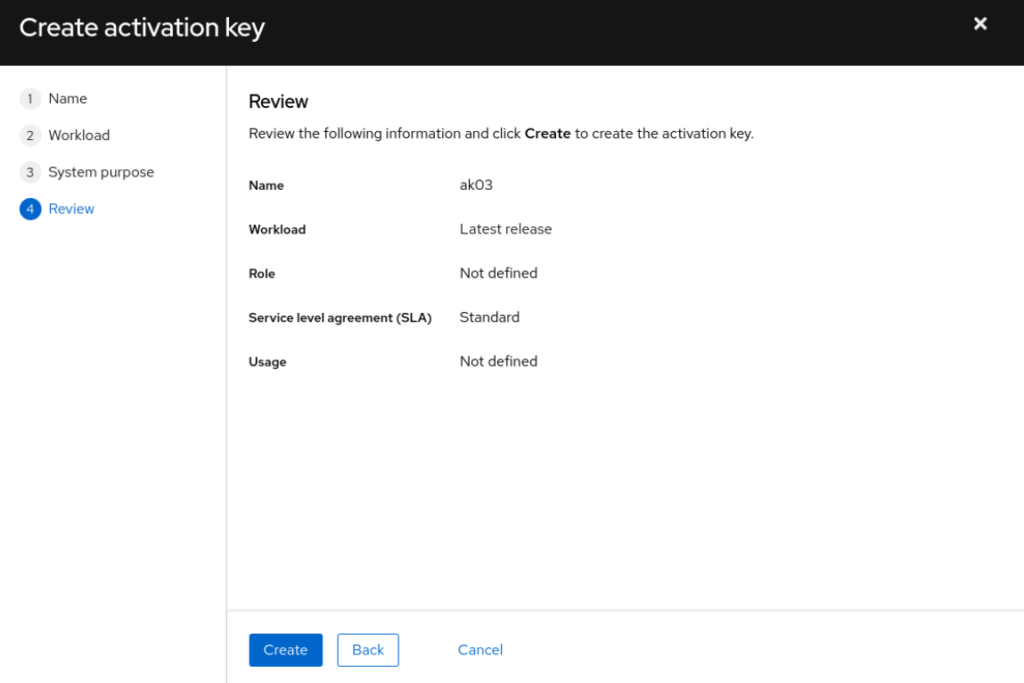1024x683 pixels.
Task: Click the 'Latest release' workload value
Action: 505,229
